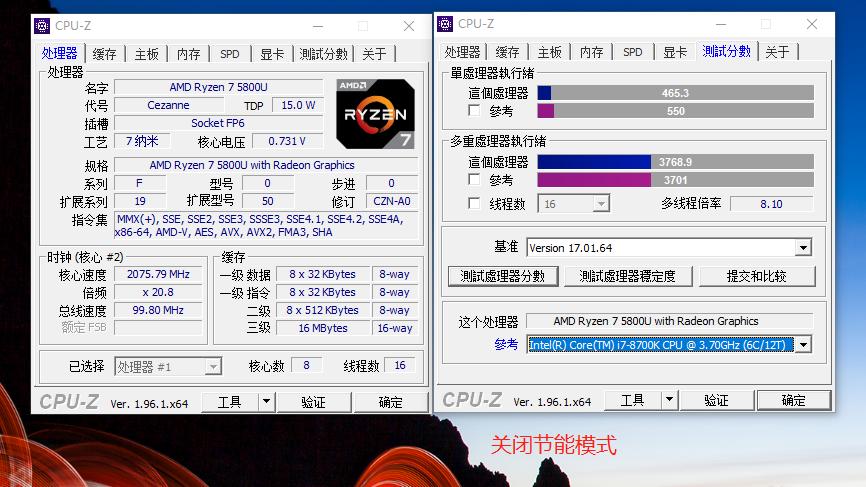Close the right CPU-Z benchmark window

(812, 24)
